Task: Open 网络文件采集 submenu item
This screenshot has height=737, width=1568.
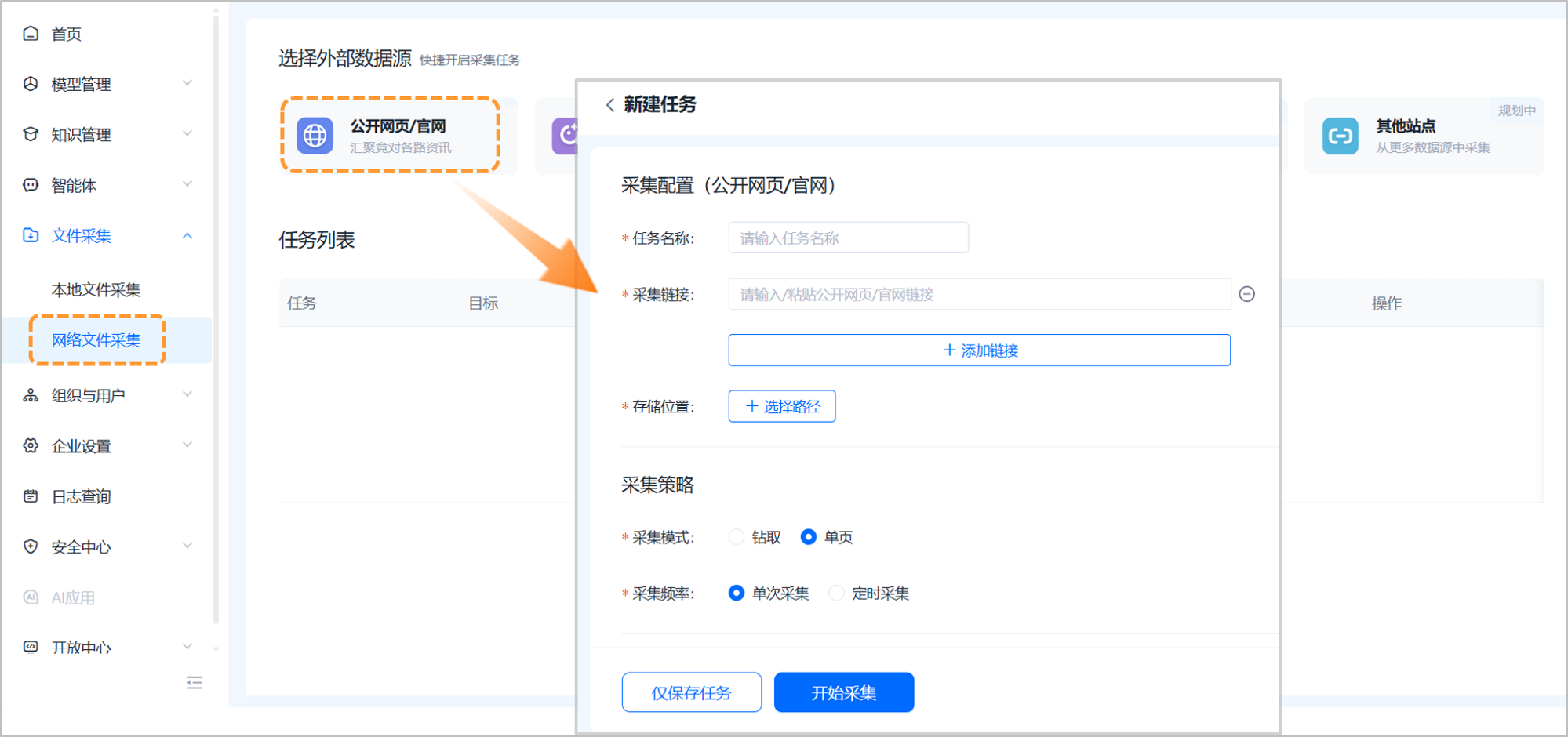Action: (96, 340)
